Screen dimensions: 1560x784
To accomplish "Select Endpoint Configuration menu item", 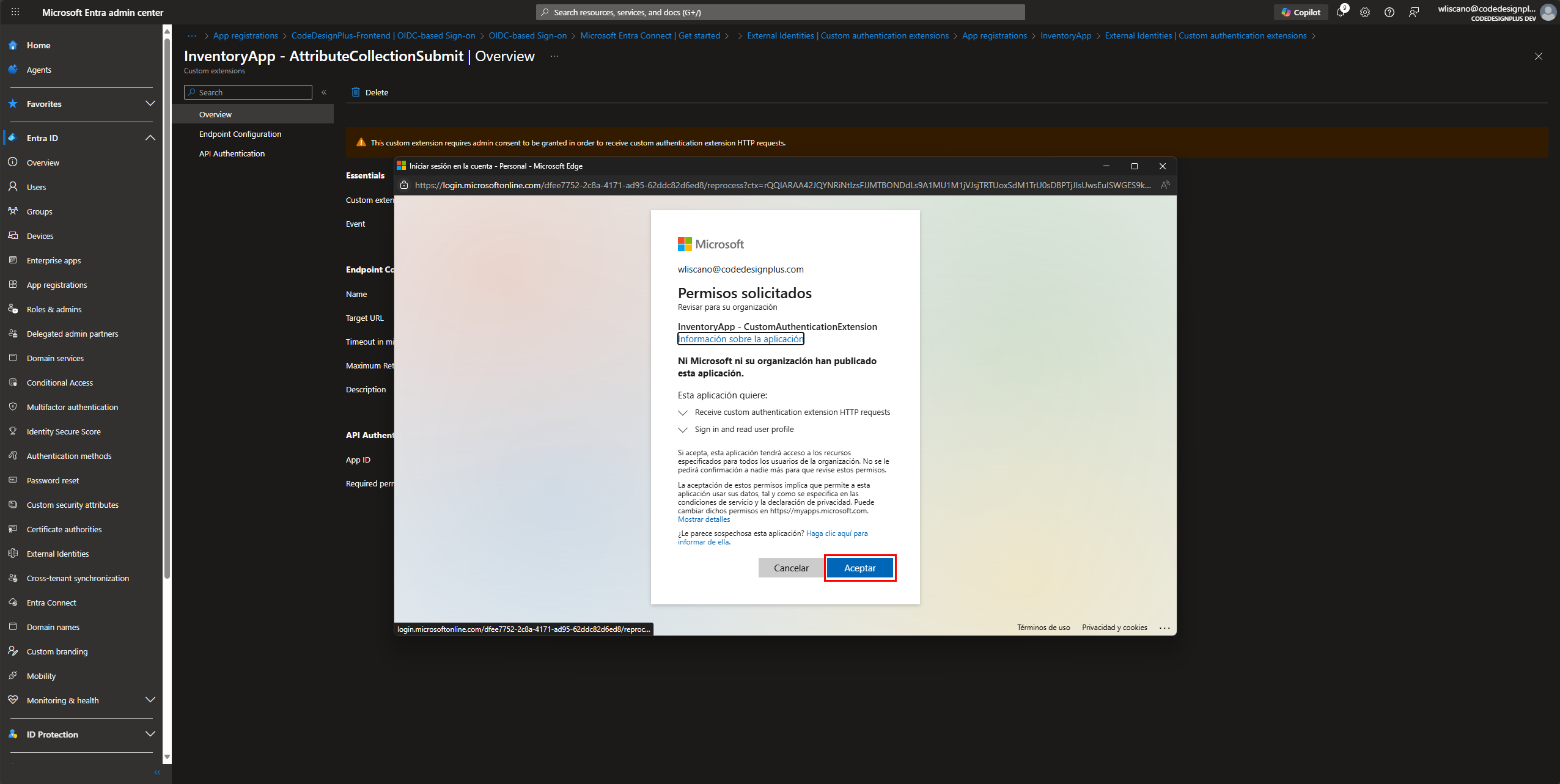I will click(x=253, y=134).
